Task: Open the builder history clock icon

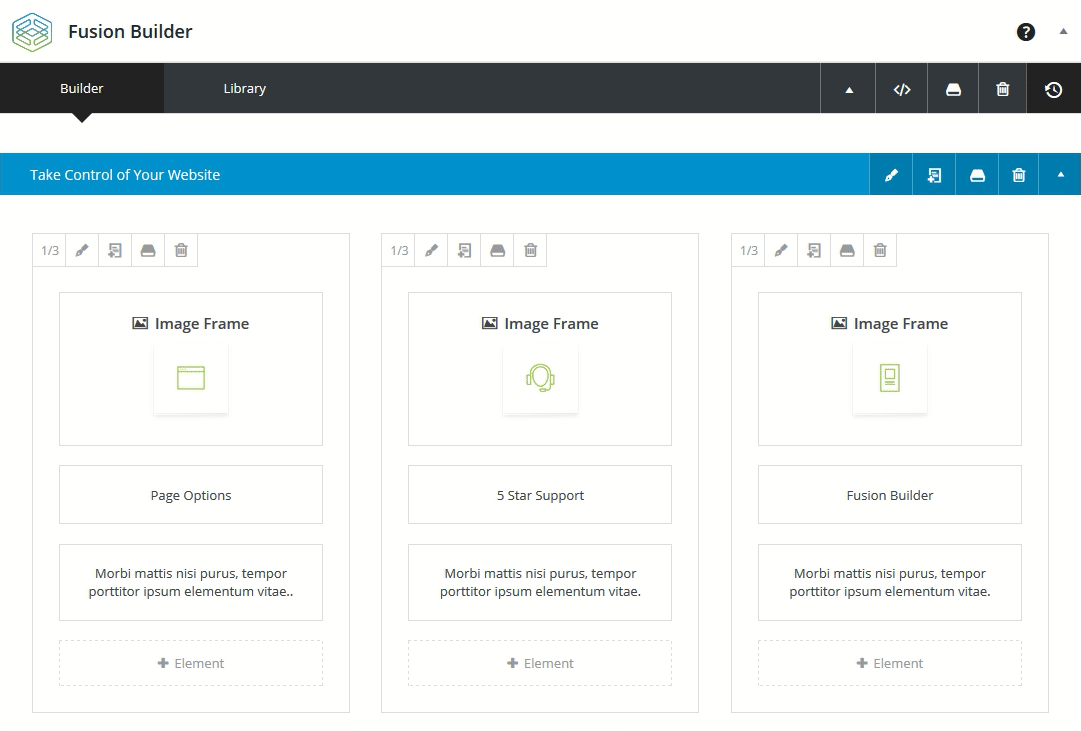Action: pos(1053,89)
